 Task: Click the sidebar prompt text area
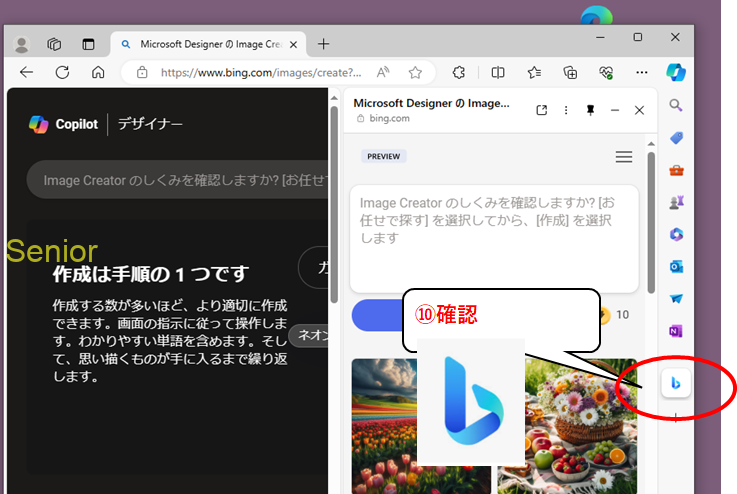click(x=494, y=239)
